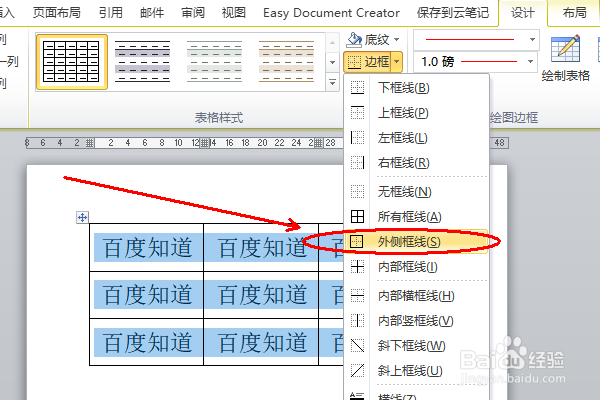Click the inside borders cross icon

tap(357, 266)
